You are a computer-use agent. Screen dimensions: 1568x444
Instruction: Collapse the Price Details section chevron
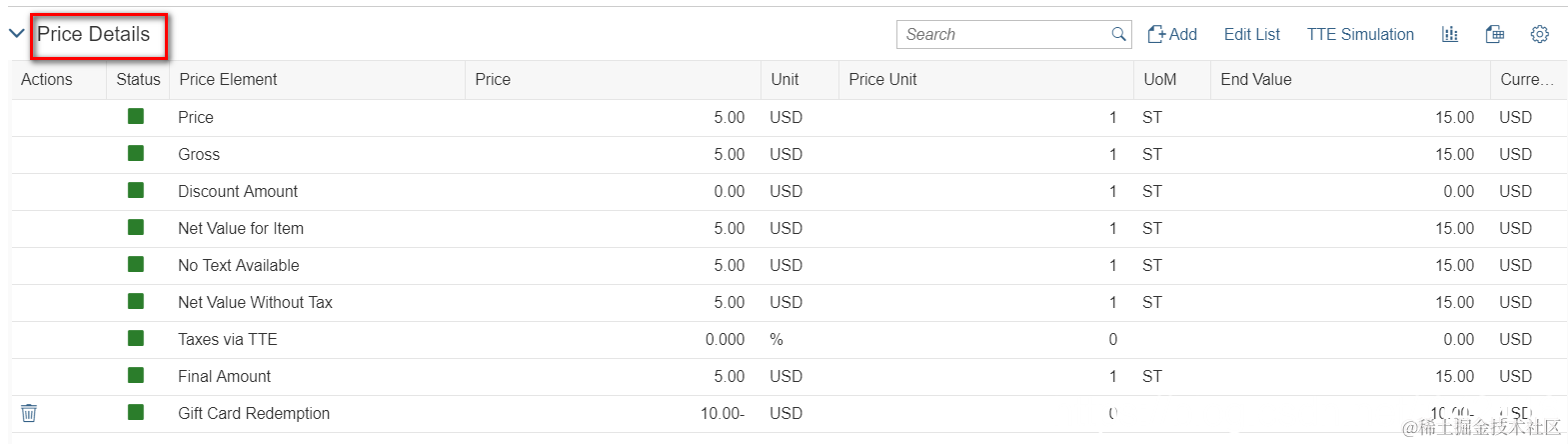point(17,34)
